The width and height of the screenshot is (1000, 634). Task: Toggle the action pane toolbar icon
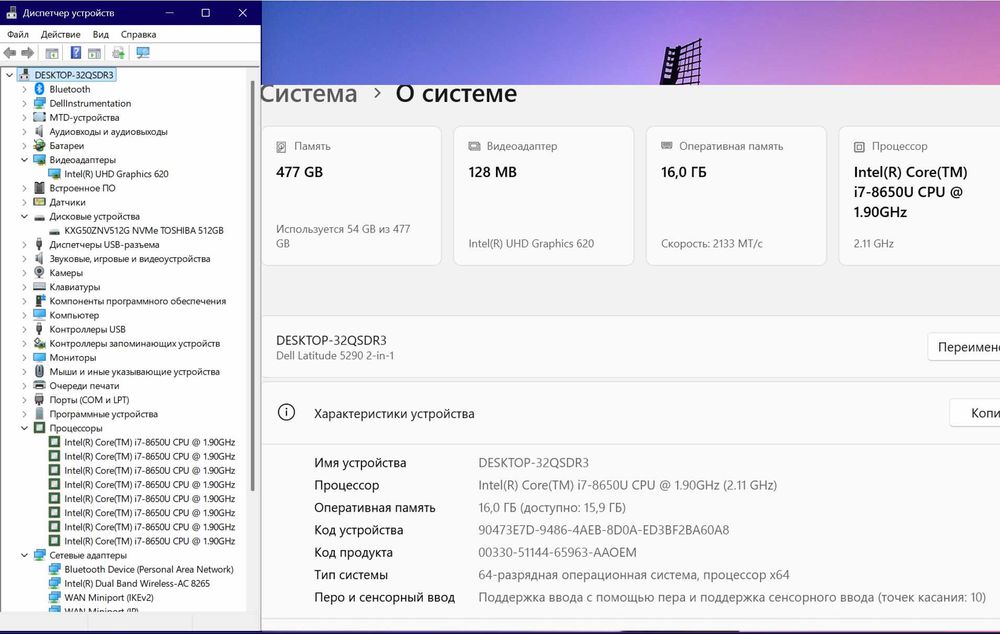coord(94,53)
